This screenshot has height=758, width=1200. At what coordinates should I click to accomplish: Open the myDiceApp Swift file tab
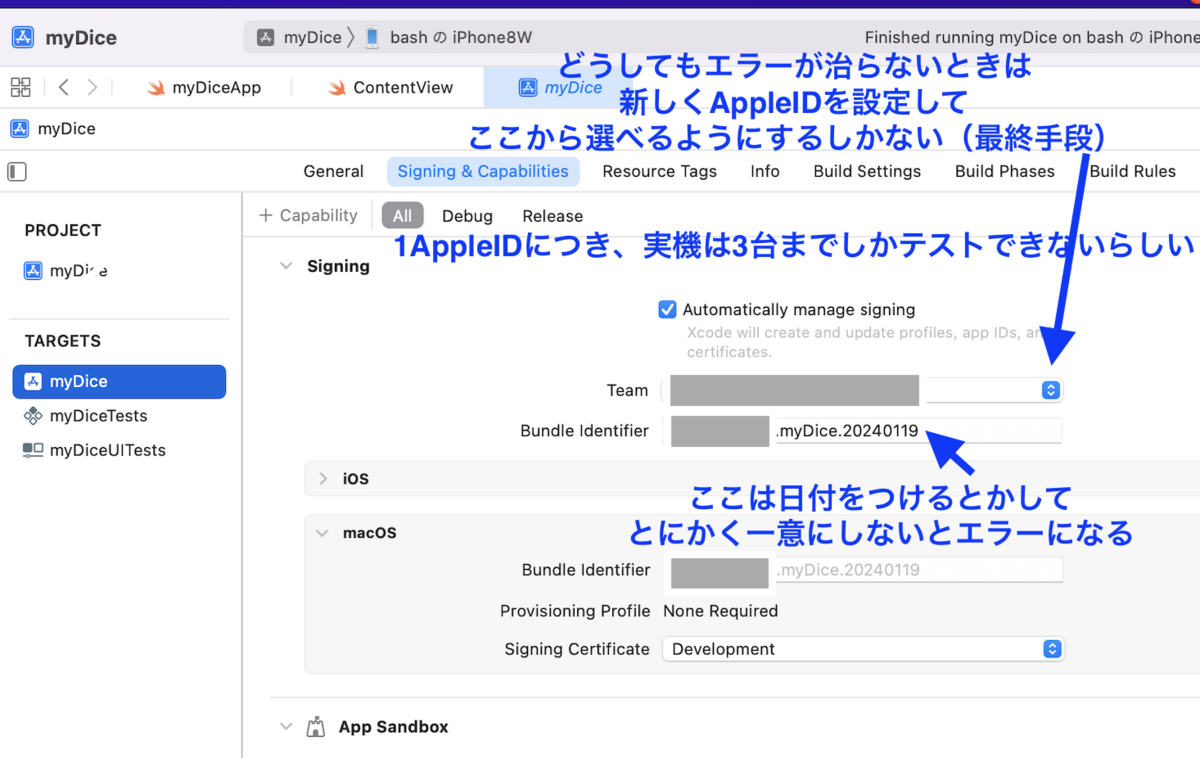pos(204,88)
